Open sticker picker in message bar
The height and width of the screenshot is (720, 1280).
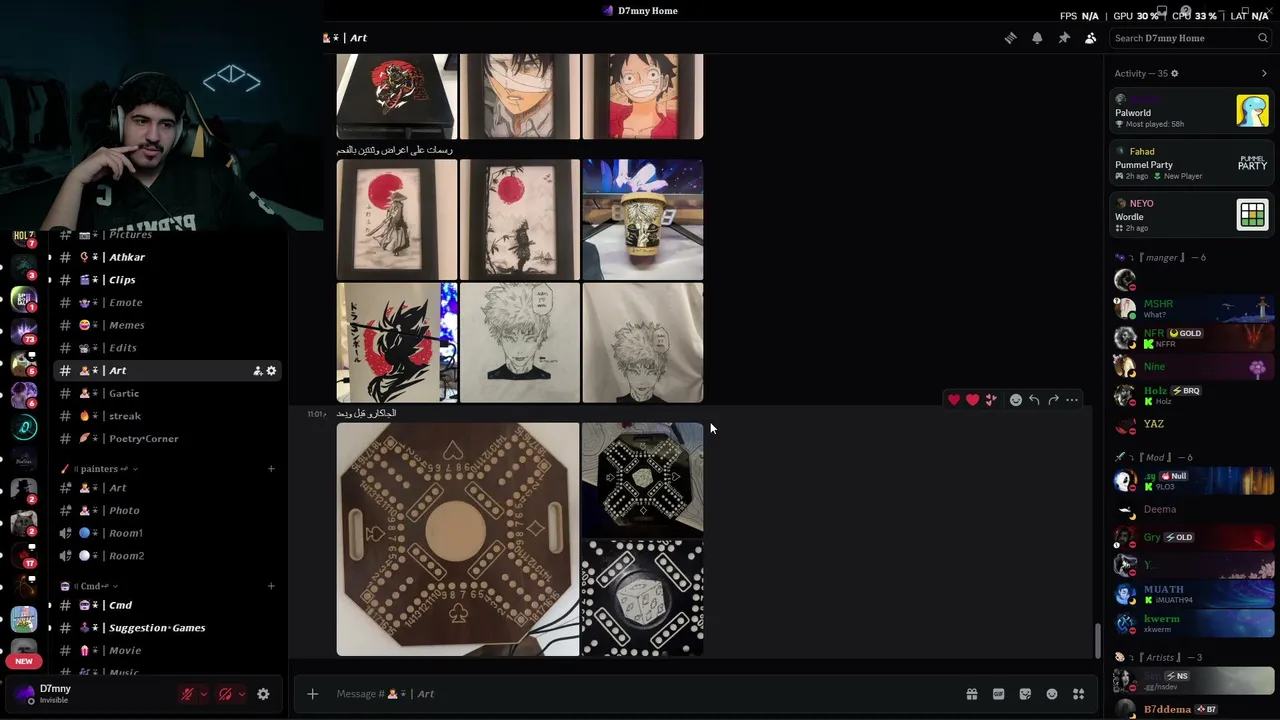pyautogui.click(x=1025, y=694)
